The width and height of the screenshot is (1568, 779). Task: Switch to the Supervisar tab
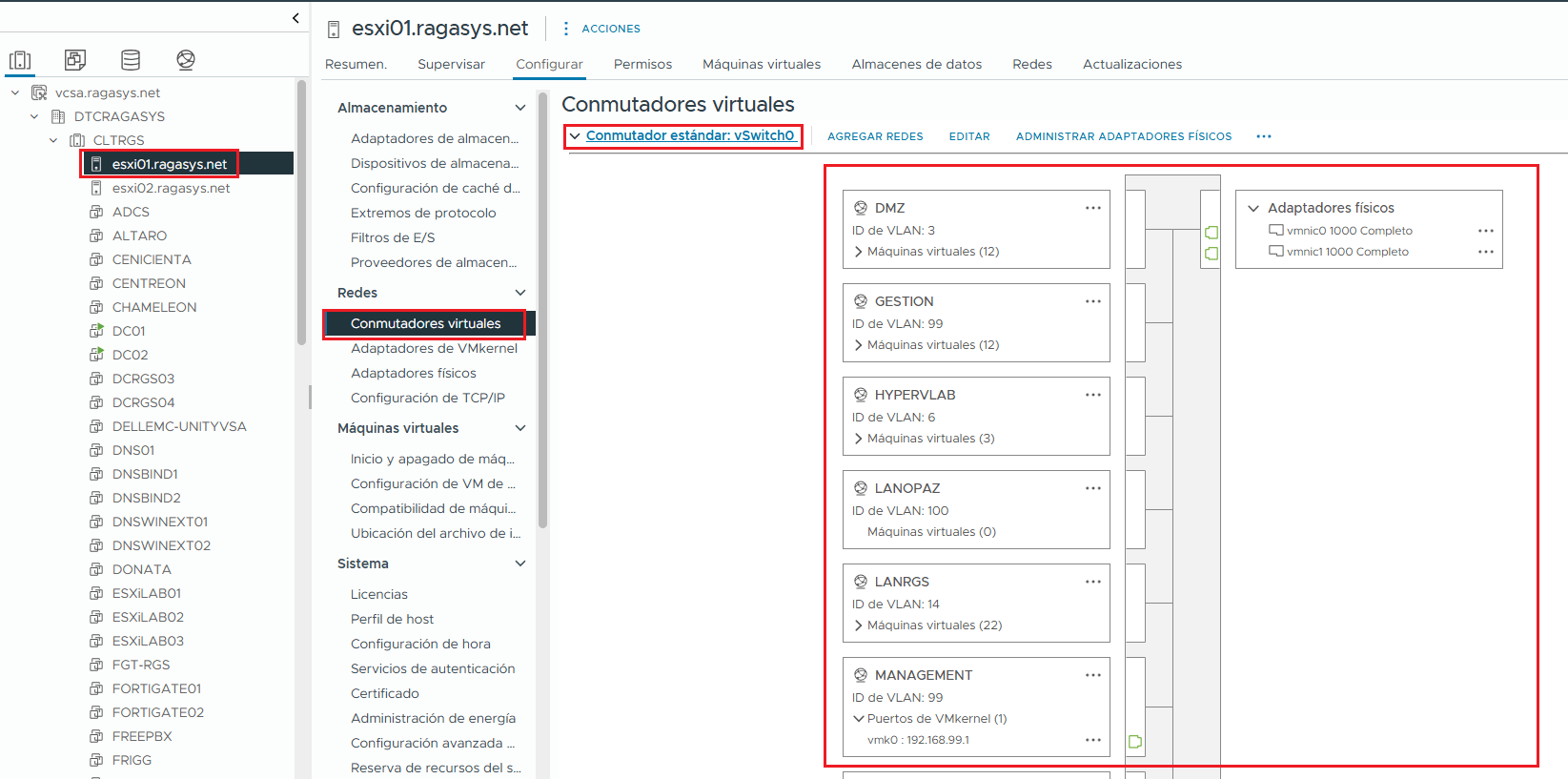(451, 64)
